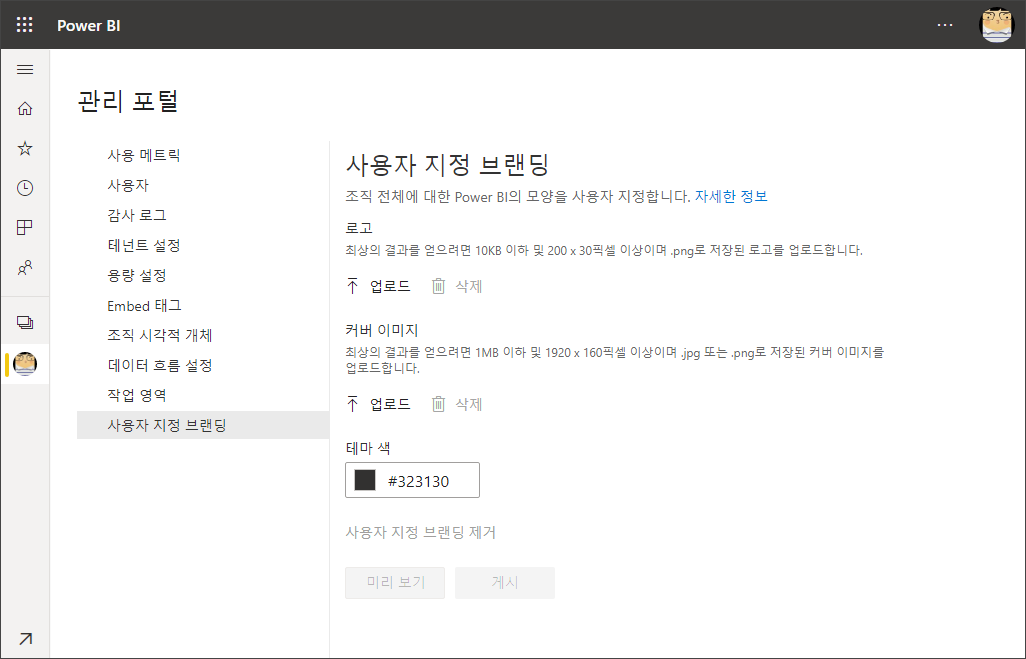This screenshot has width=1026, height=659.
Task: Toggle the hamburger navigation menu
Action: tap(25, 69)
